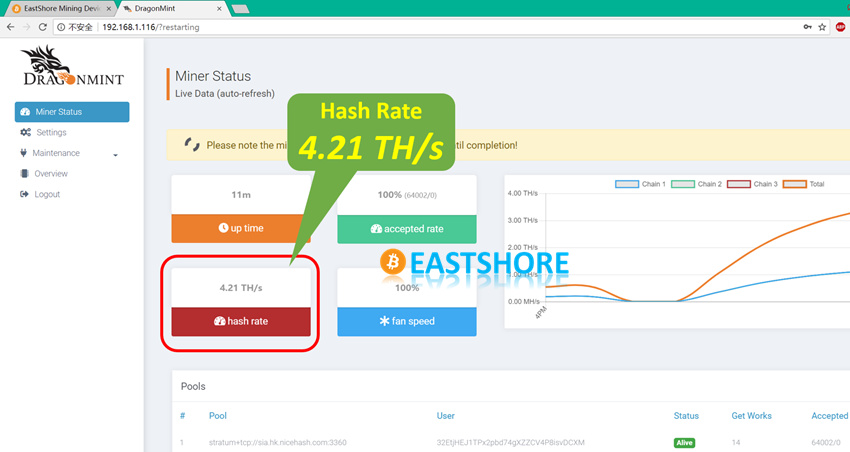
Task: Click the fan speed asterisk icon
Action: (x=384, y=321)
